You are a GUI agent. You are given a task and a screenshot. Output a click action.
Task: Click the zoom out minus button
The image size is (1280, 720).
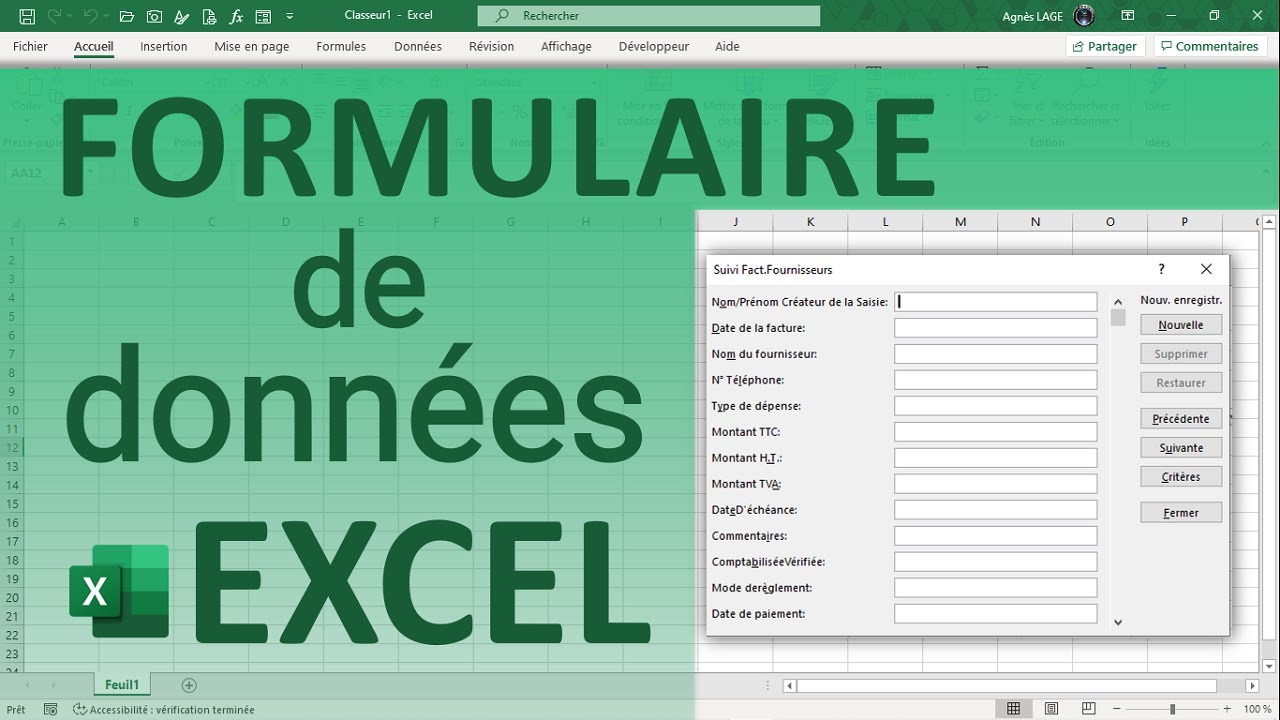tap(1116, 709)
